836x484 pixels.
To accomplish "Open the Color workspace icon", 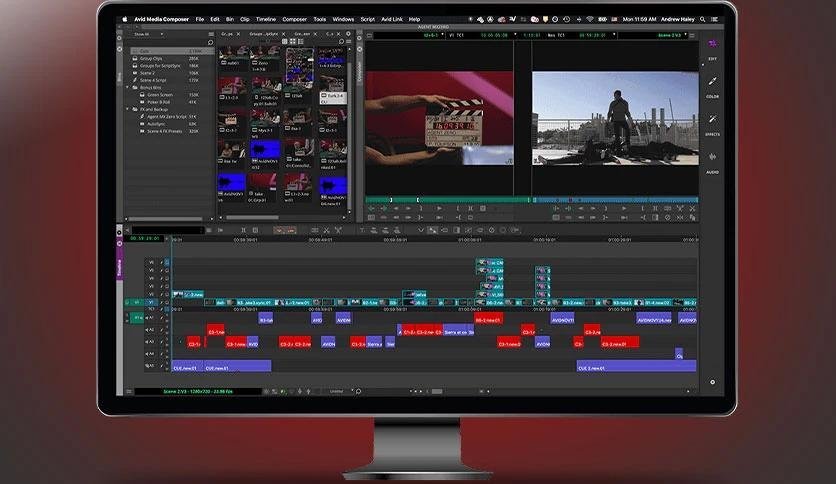I will pyautogui.click(x=712, y=82).
